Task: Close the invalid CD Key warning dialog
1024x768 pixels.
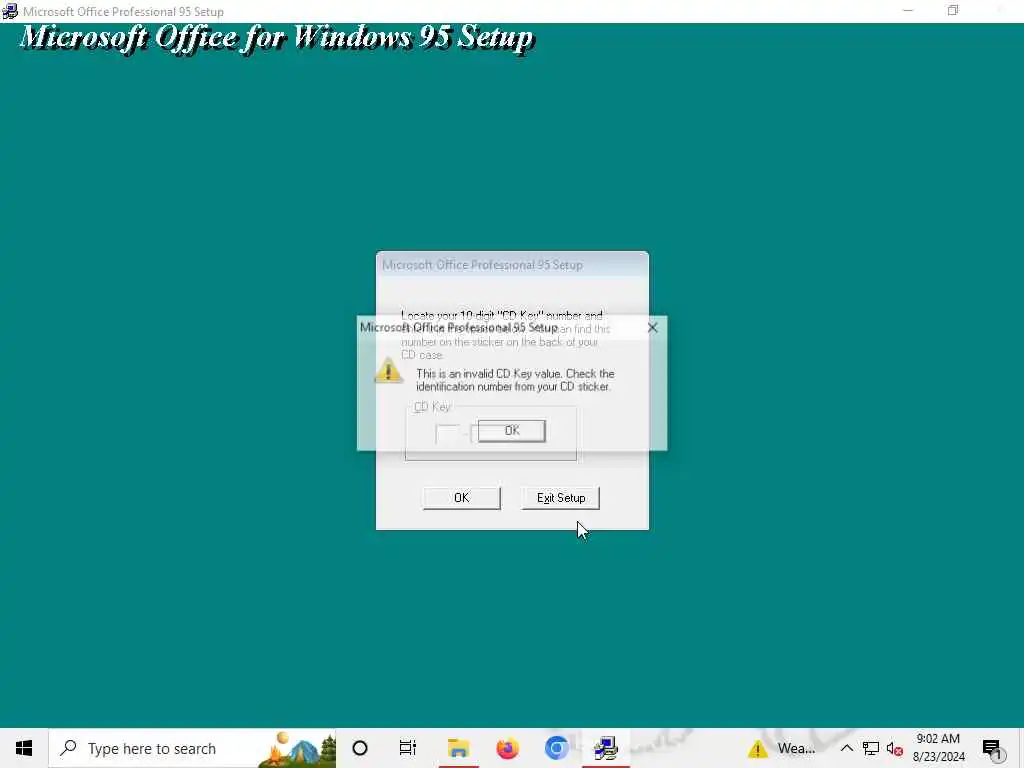Action: pyautogui.click(x=652, y=328)
